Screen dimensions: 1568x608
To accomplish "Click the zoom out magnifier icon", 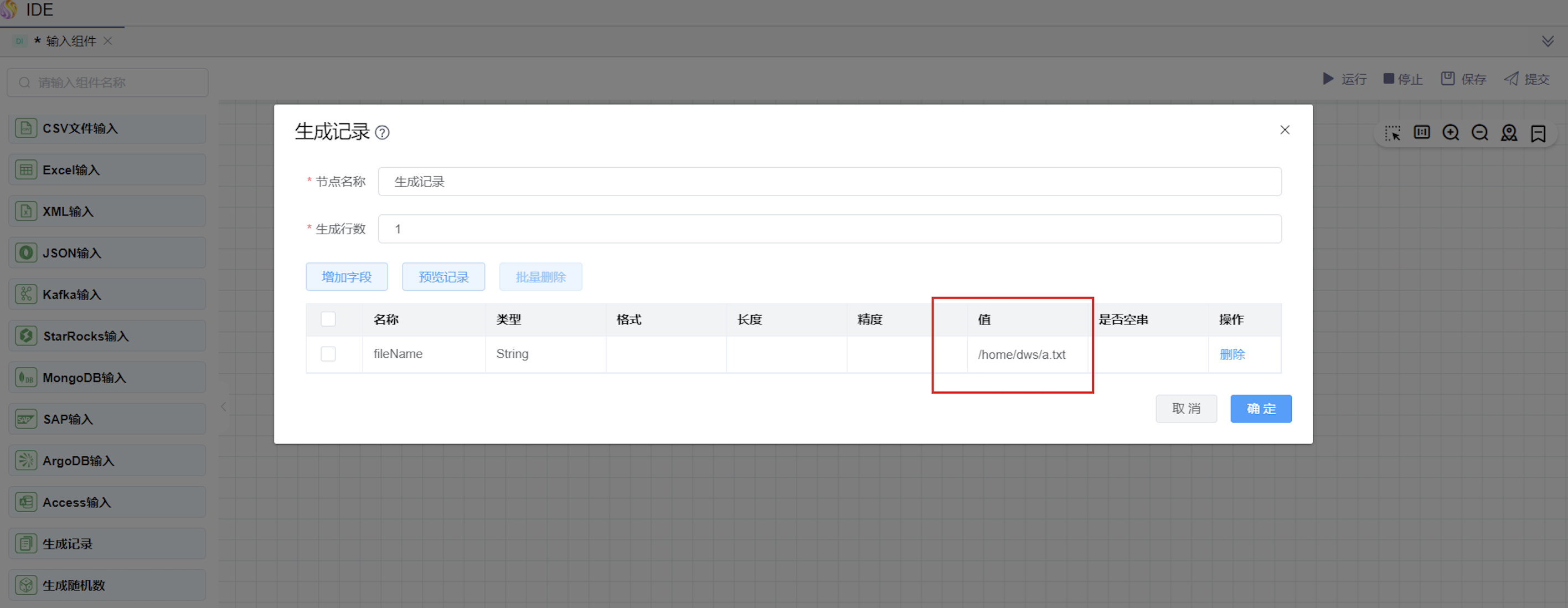I will pyautogui.click(x=1480, y=133).
